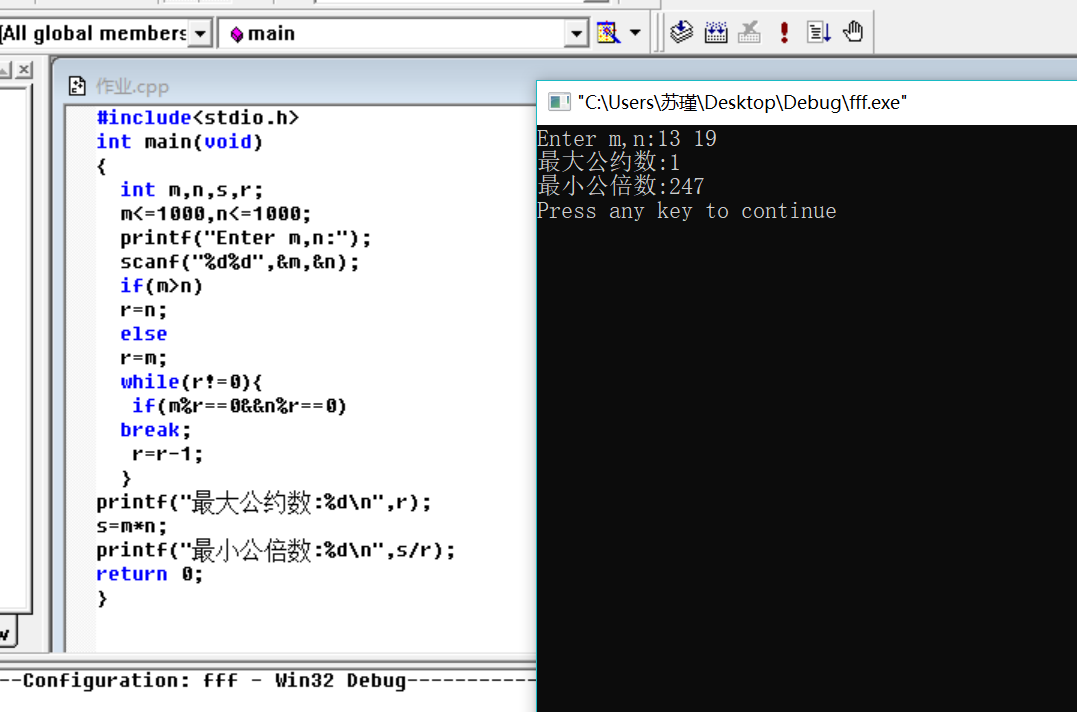Click the console title path fff.exe
Screen dimensions: 1077x712
coord(742,102)
